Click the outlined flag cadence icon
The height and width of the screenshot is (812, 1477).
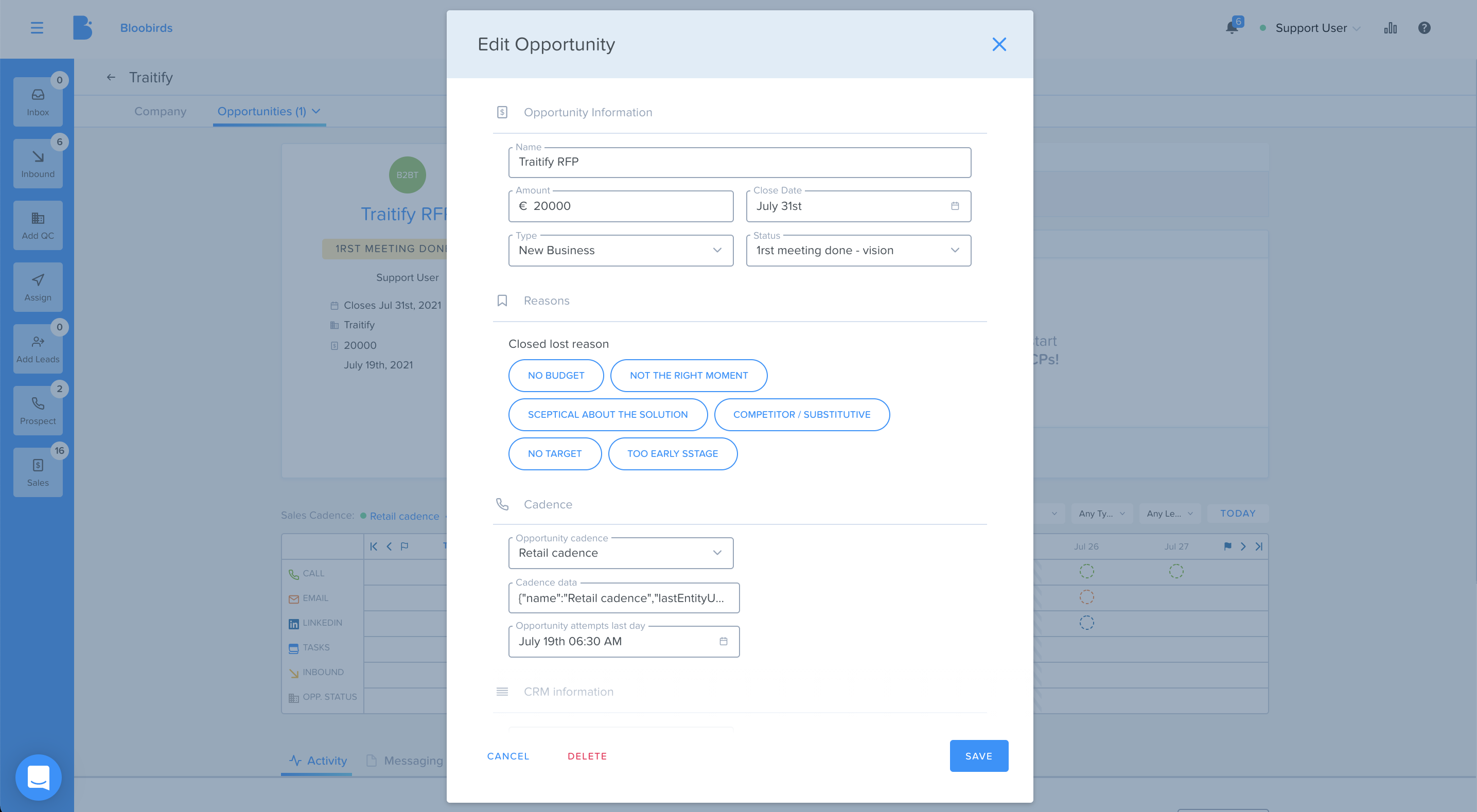point(404,546)
